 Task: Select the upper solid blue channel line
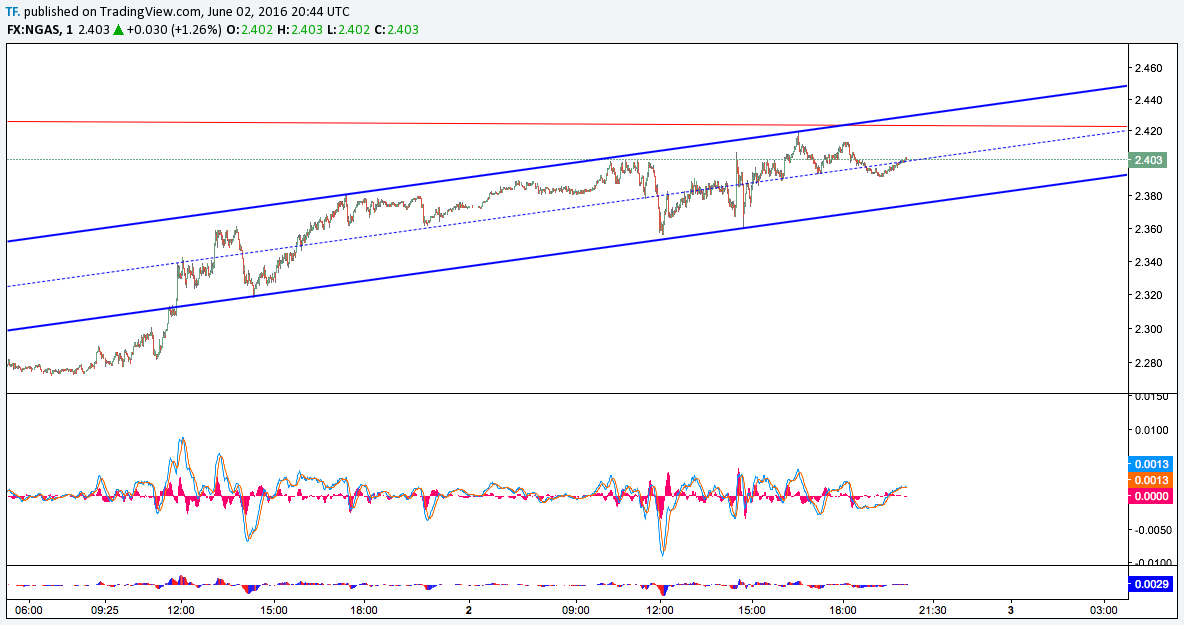(x=566, y=164)
